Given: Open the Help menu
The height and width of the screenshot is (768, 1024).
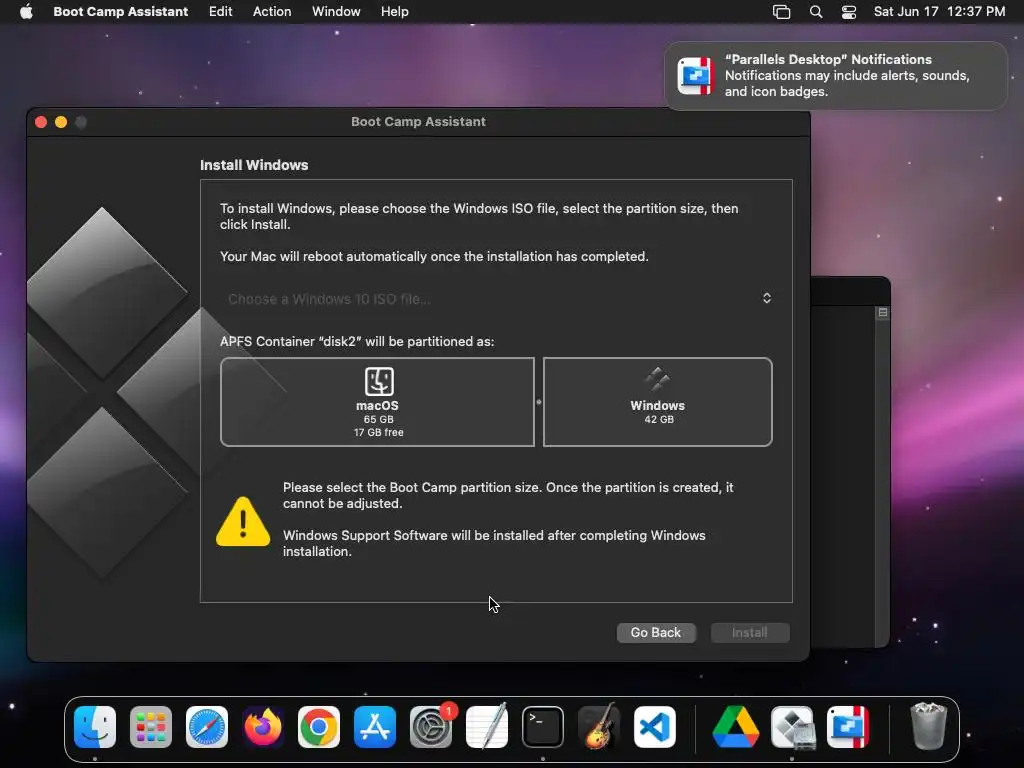Looking at the screenshot, I should pos(394,12).
